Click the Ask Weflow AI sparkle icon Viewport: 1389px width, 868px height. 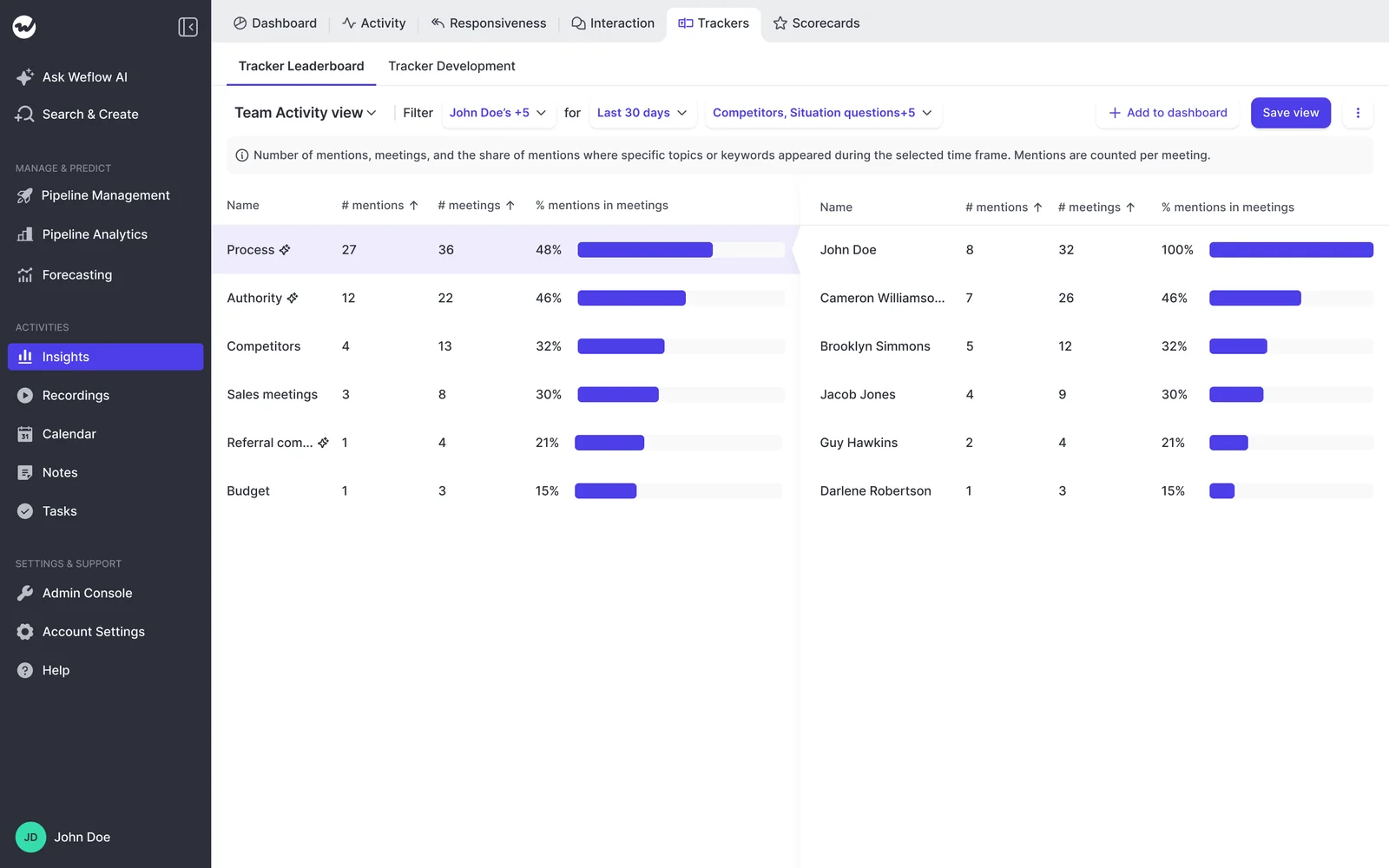point(25,76)
